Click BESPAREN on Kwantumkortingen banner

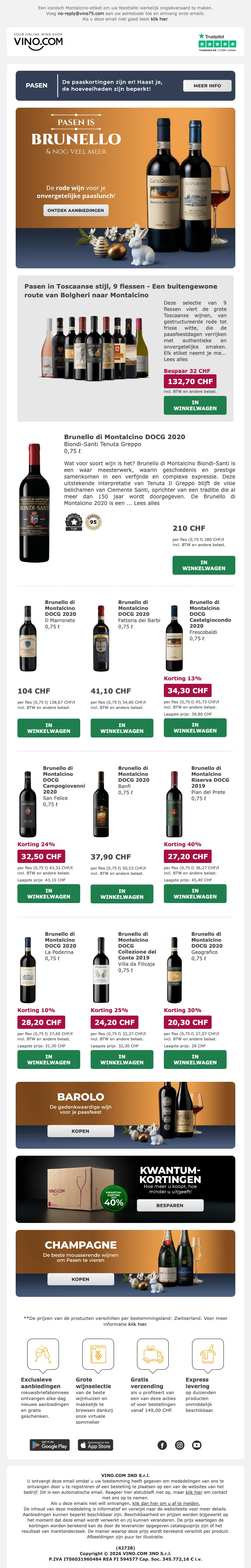coord(169,1205)
